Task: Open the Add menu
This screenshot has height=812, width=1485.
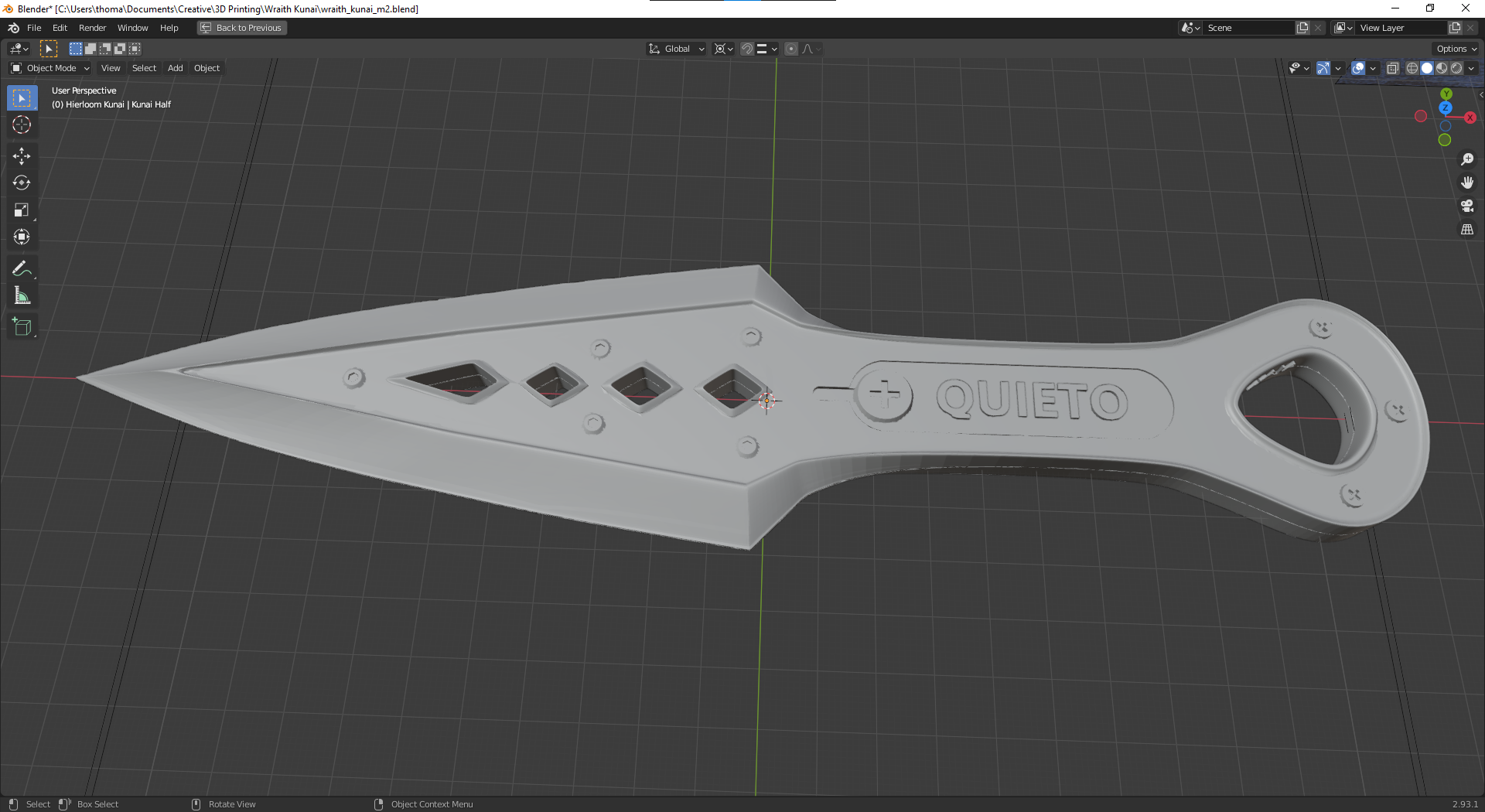Action: point(175,68)
